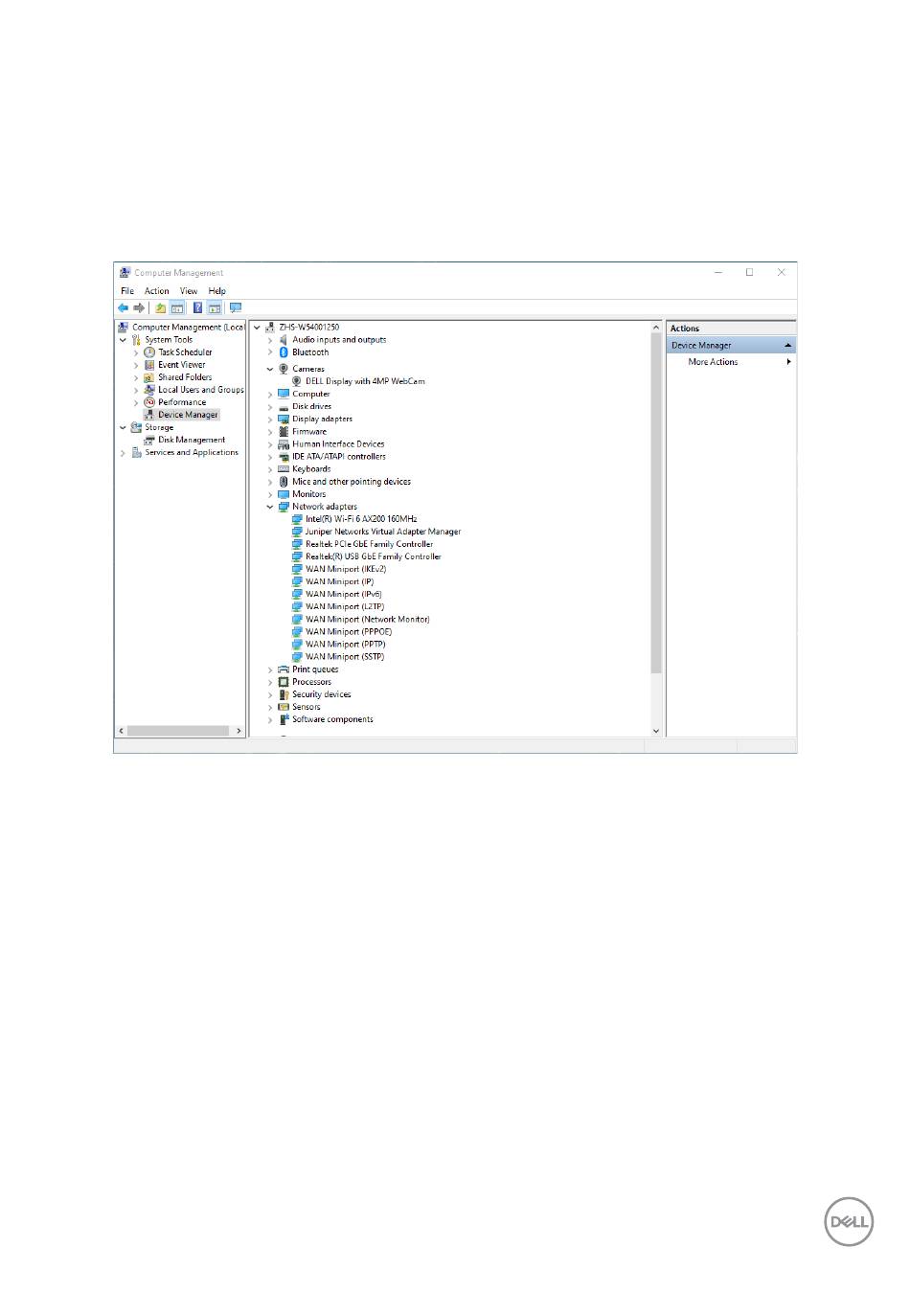Click the left pane scroll-right arrow
Screen dimensions: 910x1316
pyautogui.click(x=239, y=731)
